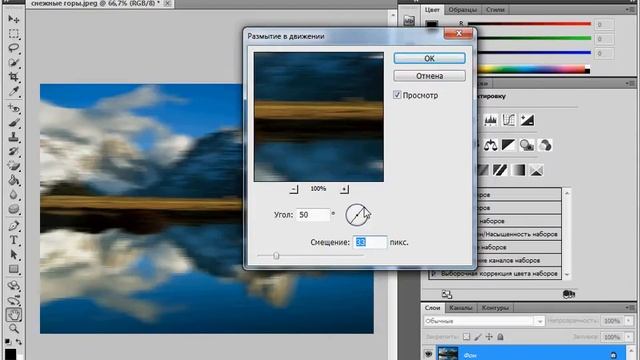640x360 pixels.
Task: Uncheck the Просмотр preview checkbox
Action: [x=397, y=95]
